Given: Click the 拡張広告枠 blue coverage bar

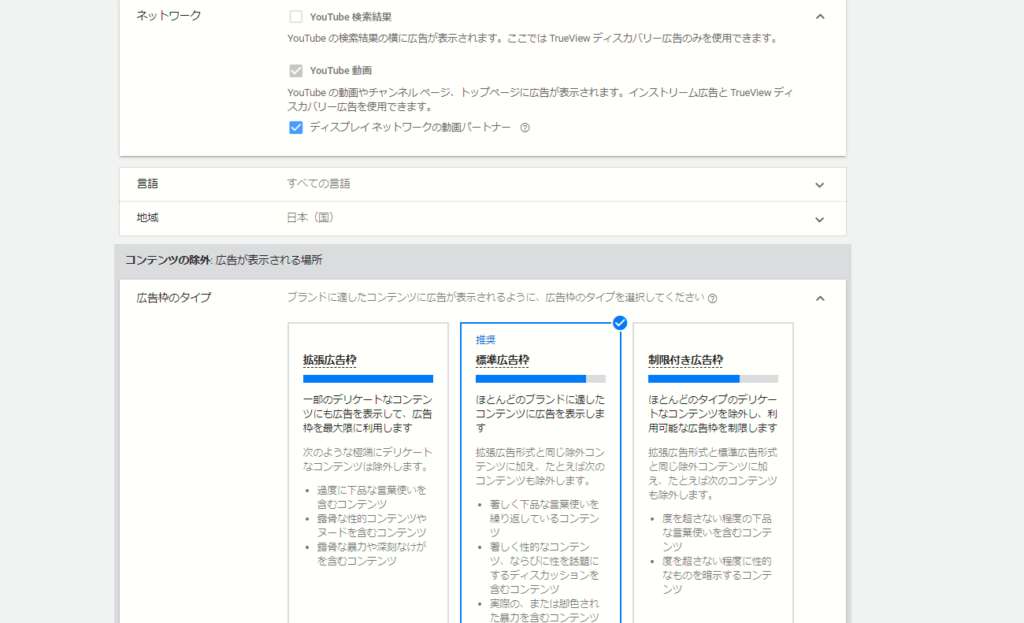Looking at the screenshot, I should click(368, 379).
